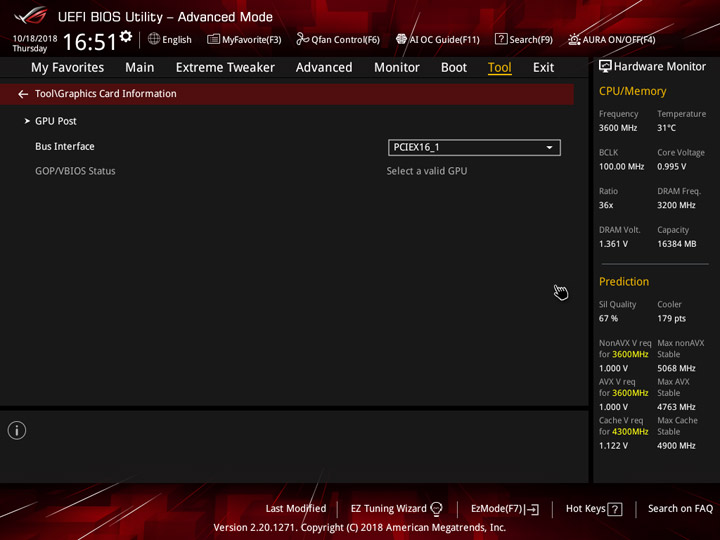The height and width of the screenshot is (540, 720).
Task: Click Tool\Graphics Card Information breadcrumb
Action: (x=106, y=94)
